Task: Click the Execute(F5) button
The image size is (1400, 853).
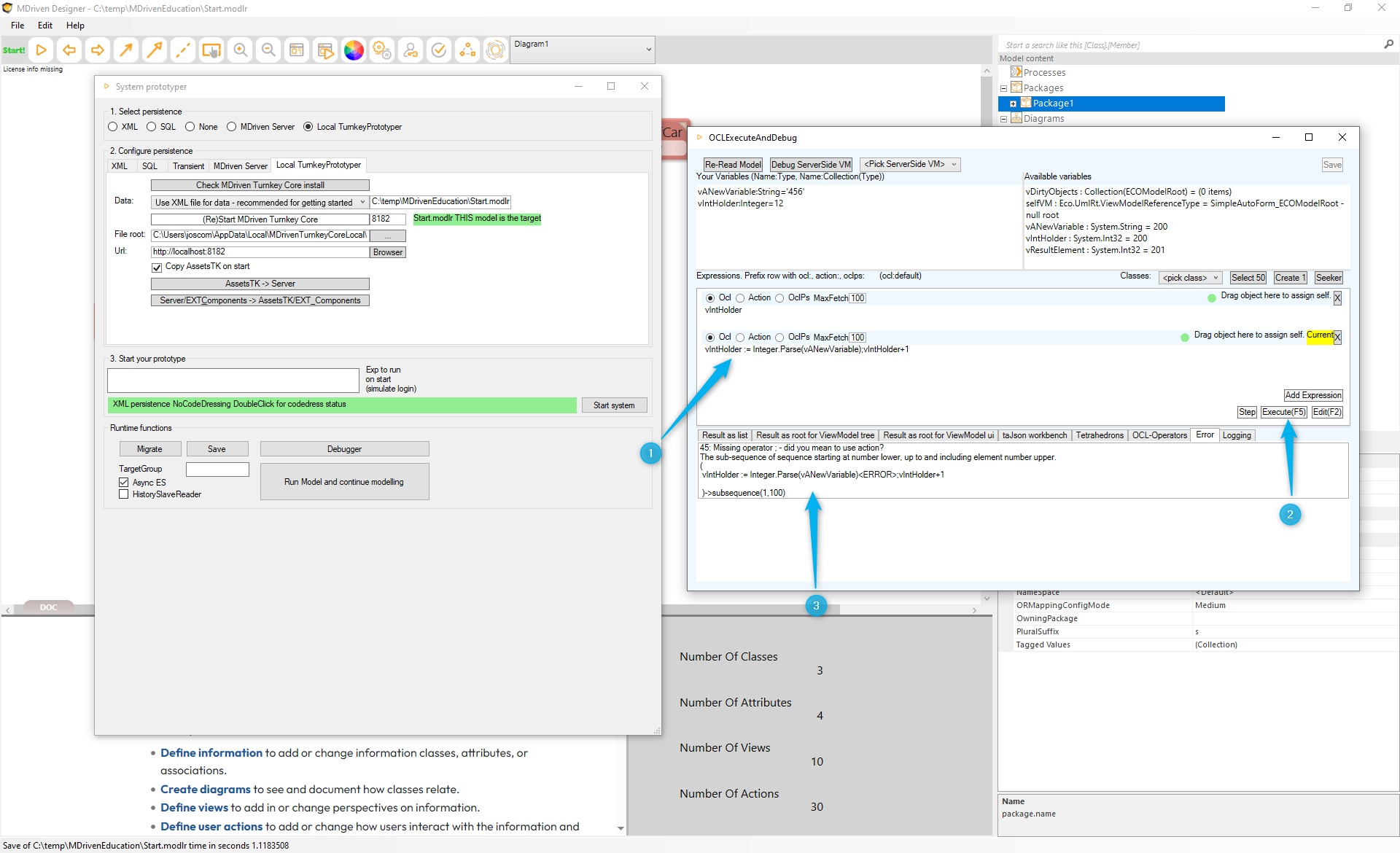Action: tap(1283, 412)
